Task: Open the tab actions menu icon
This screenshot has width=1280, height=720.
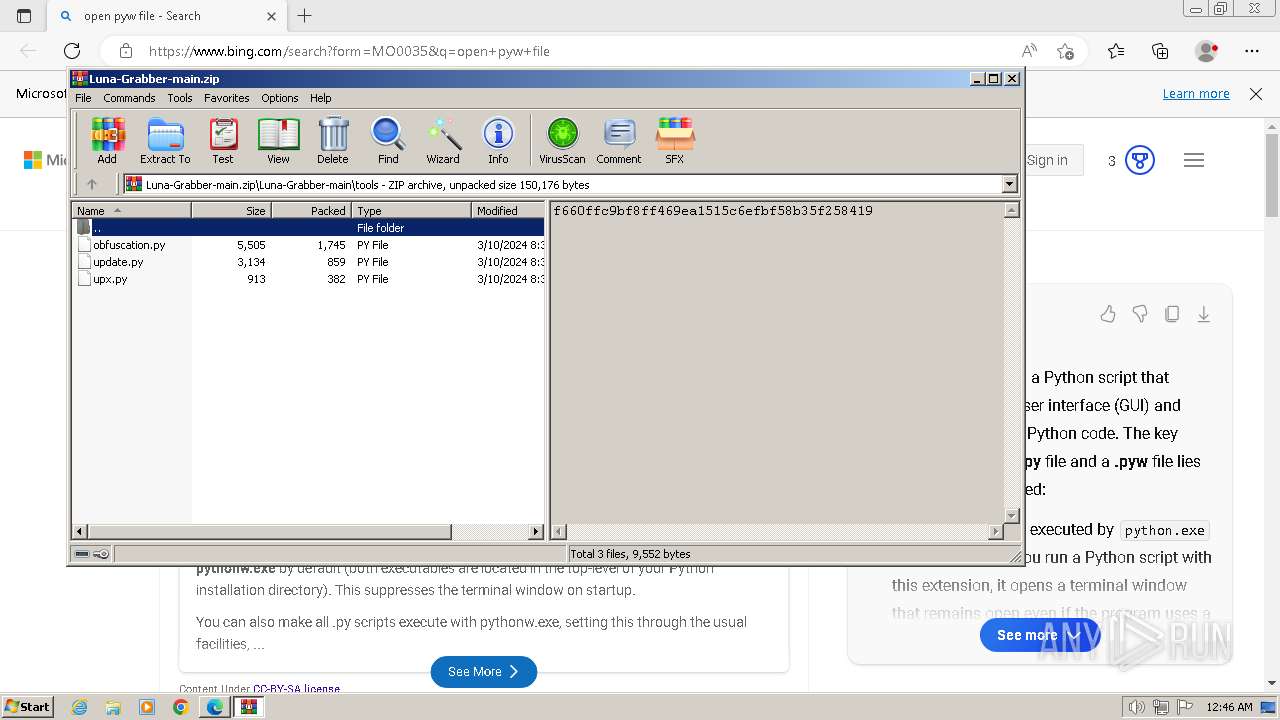Action: click(x=24, y=16)
